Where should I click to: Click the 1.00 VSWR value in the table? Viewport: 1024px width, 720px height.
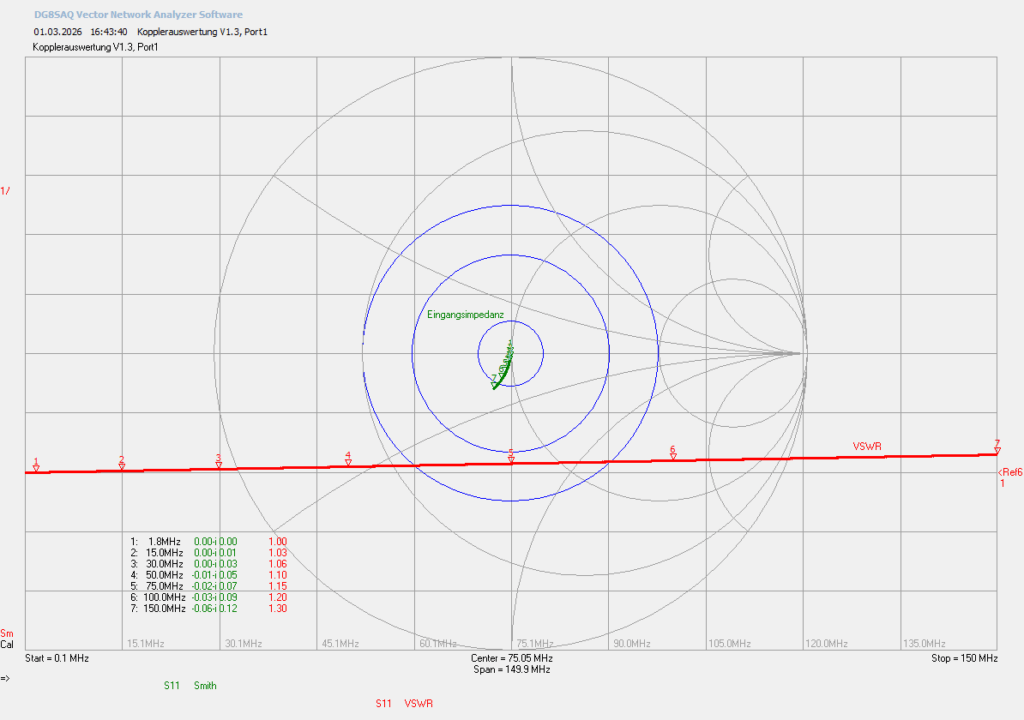[278, 542]
